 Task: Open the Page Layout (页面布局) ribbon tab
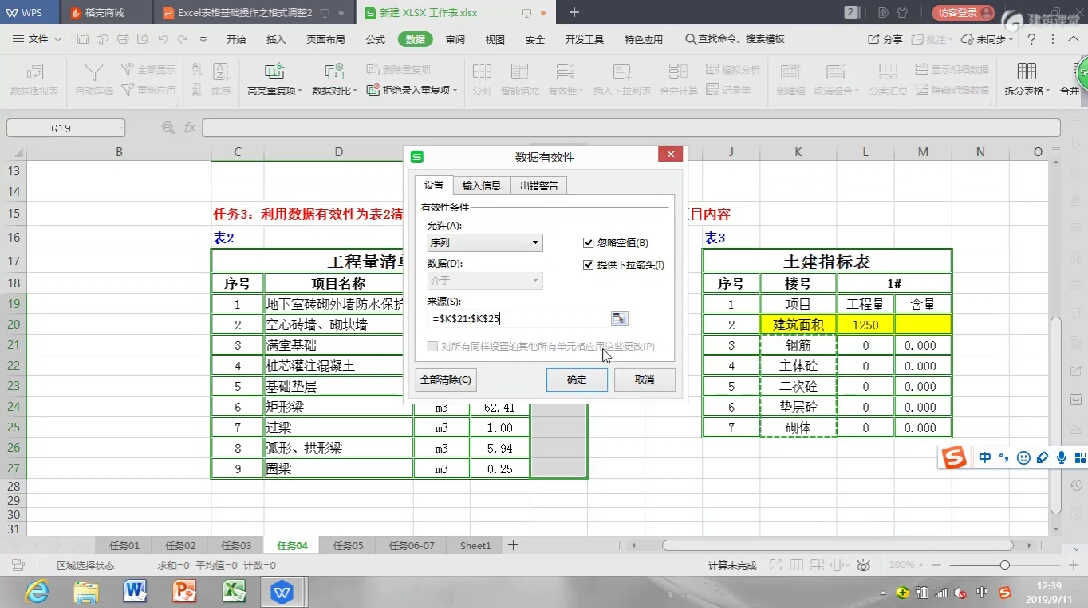tap(325, 40)
